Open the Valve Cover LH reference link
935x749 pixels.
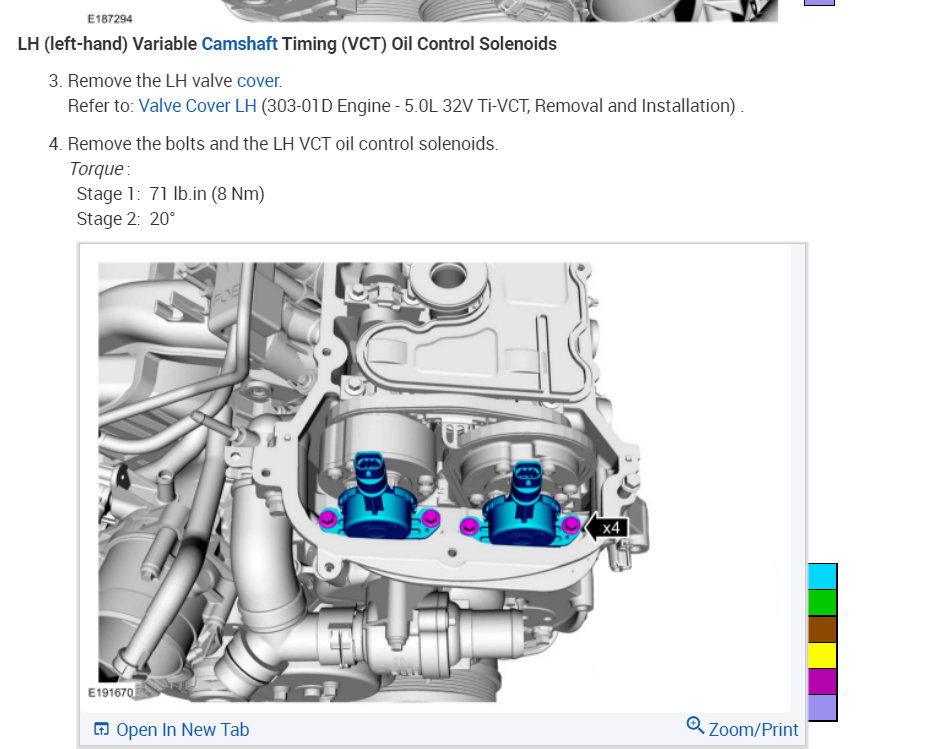(x=197, y=105)
